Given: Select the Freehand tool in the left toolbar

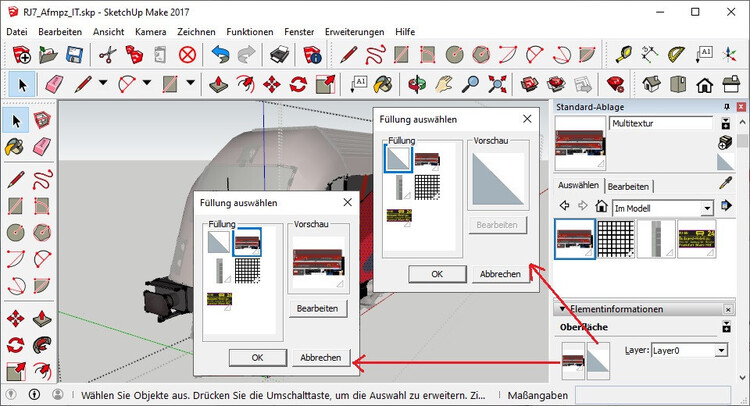Looking at the screenshot, I should 42,180.
